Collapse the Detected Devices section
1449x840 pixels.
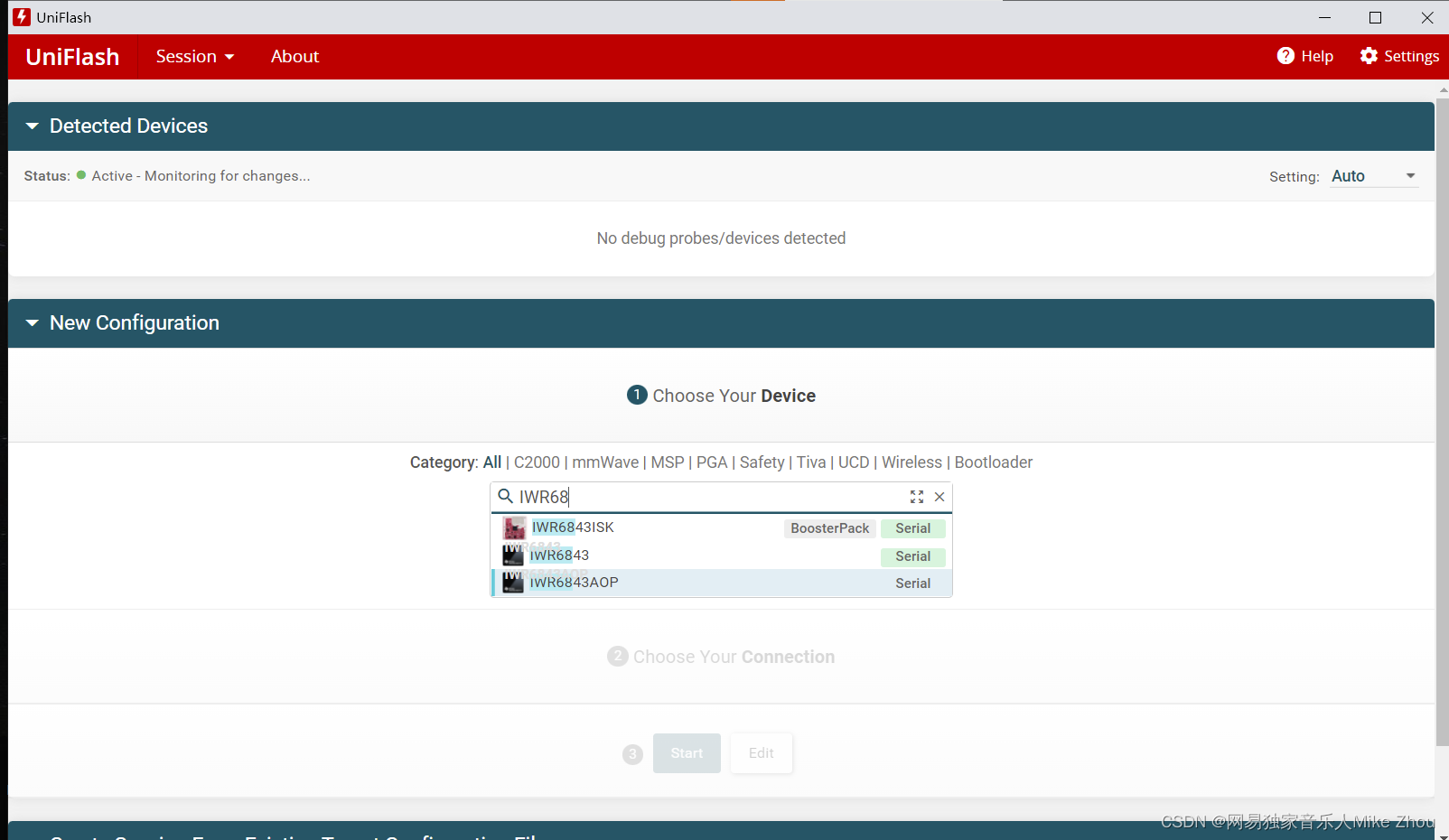(x=33, y=126)
